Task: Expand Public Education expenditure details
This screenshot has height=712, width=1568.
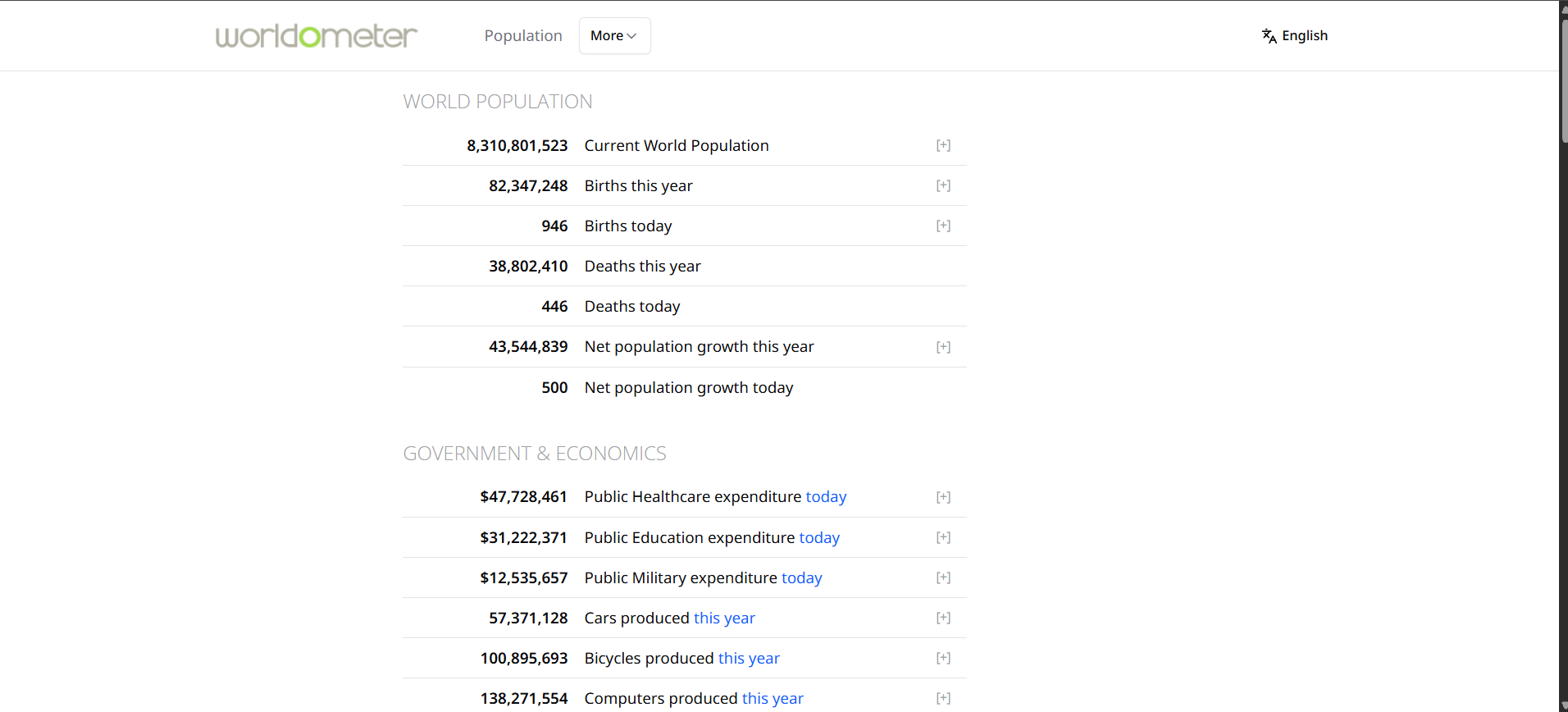Action: click(x=943, y=537)
